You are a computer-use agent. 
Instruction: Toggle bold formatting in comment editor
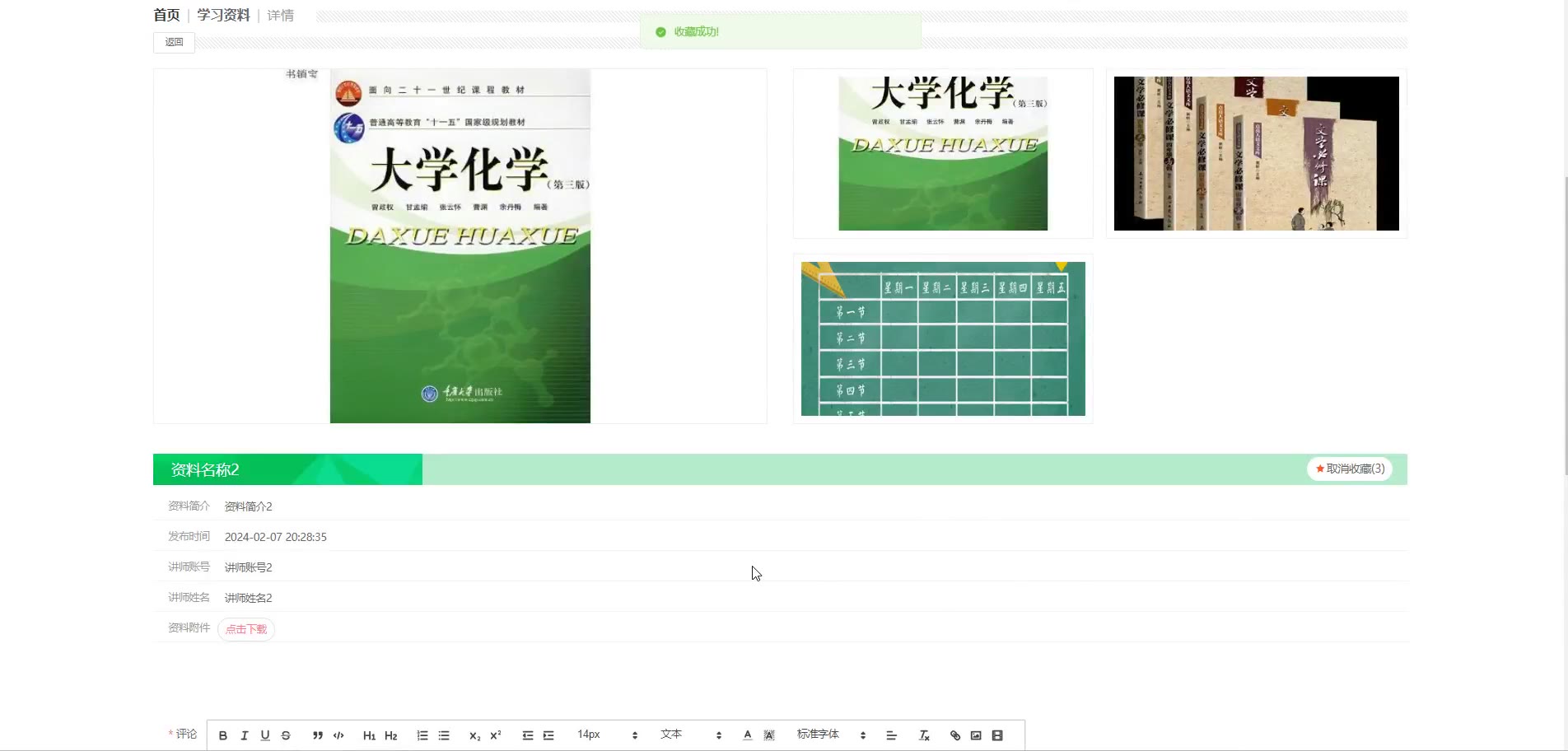coord(222,735)
